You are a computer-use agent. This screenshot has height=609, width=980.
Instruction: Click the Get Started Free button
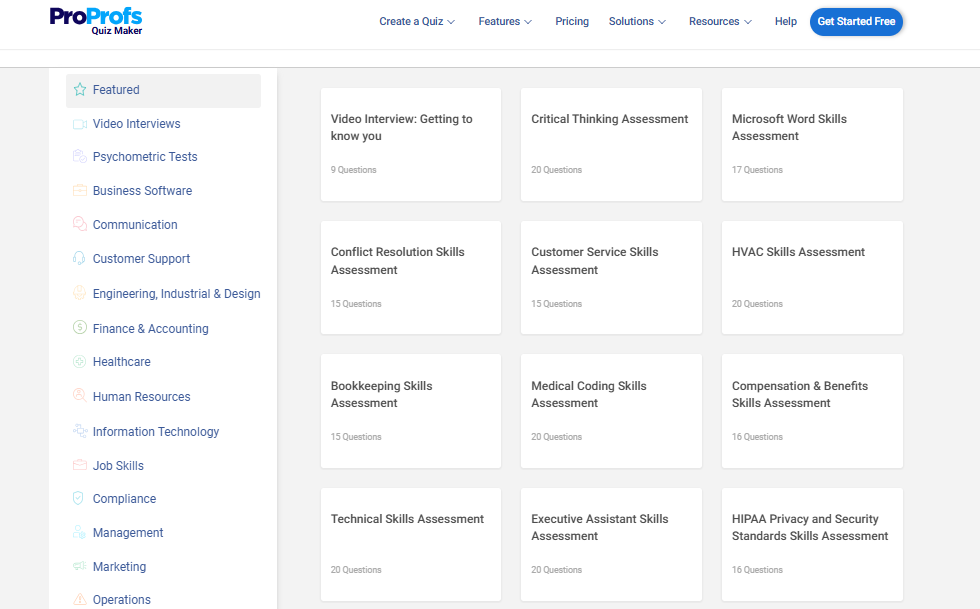click(856, 21)
